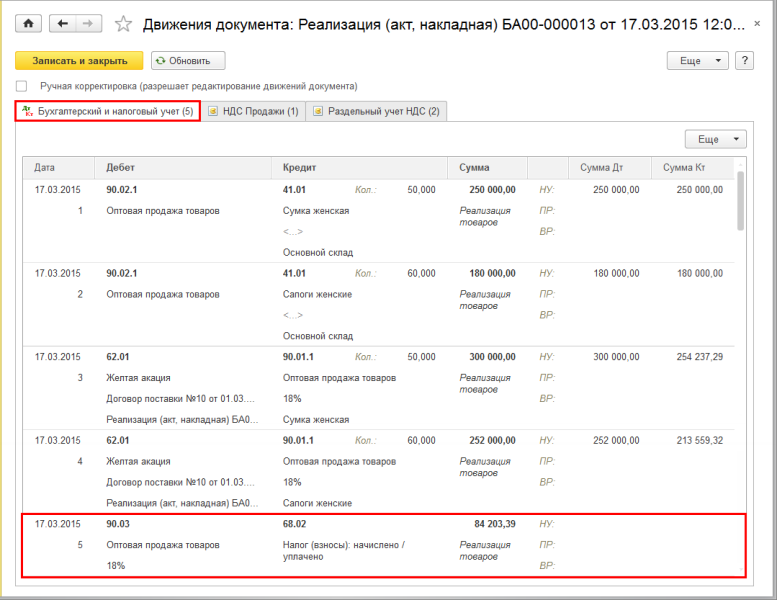Viewport: 777px width, 600px height.
Task: Open the table's Еще dropdown menu
Action: coord(715,139)
